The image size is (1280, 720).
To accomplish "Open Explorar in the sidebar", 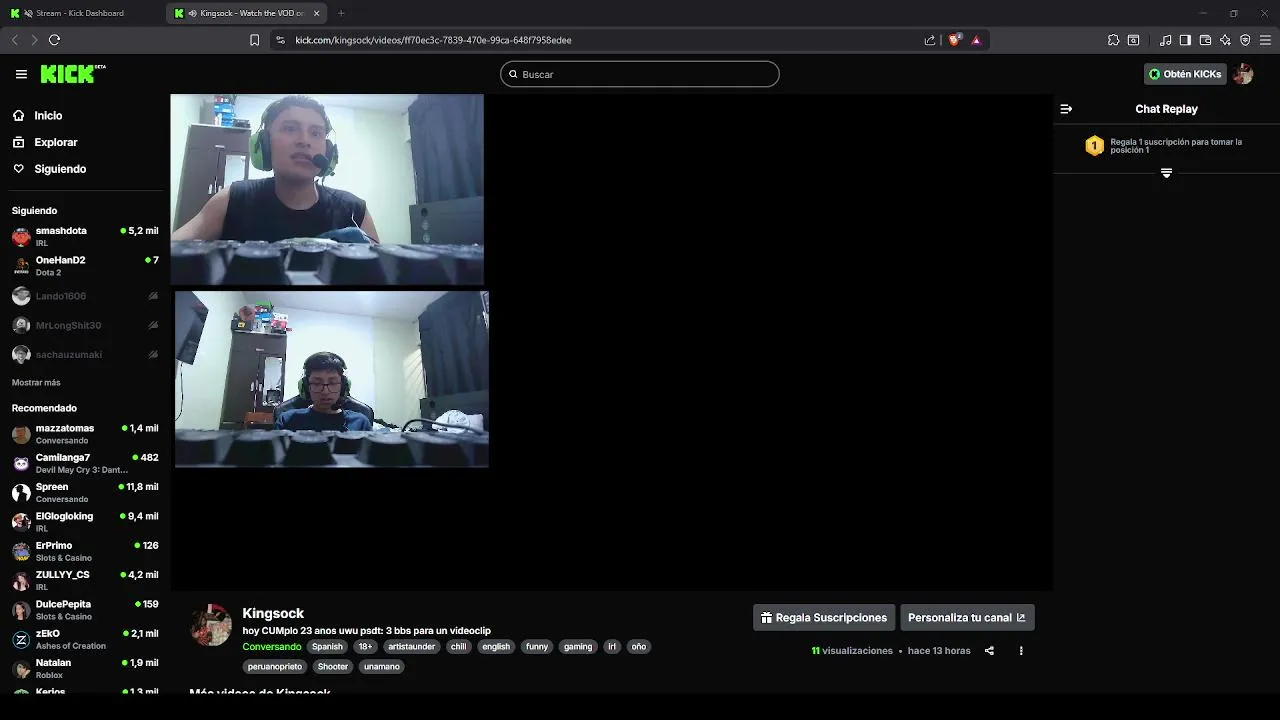I will (x=56, y=142).
